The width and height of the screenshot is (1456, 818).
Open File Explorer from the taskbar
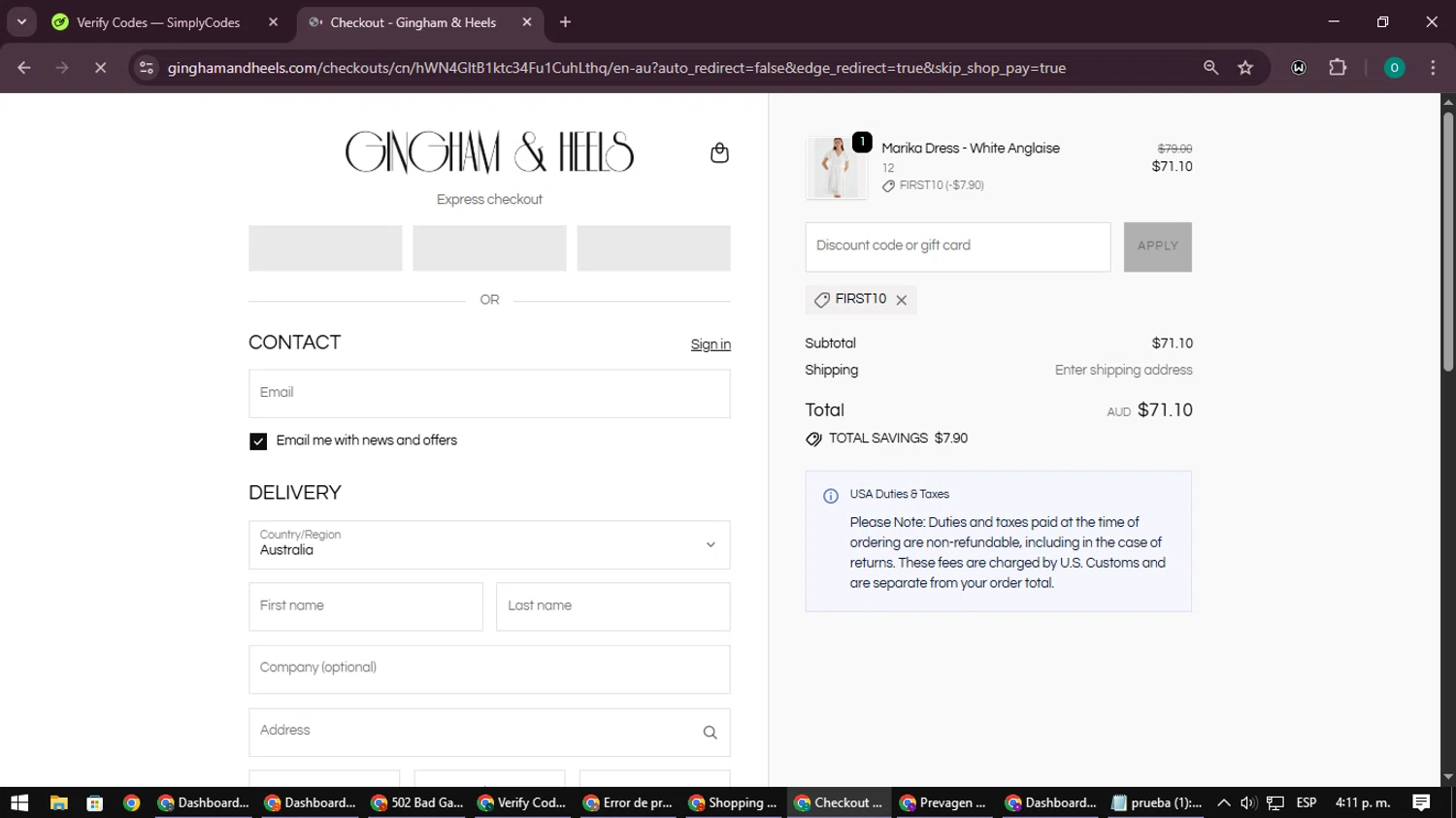pos(59,802)
